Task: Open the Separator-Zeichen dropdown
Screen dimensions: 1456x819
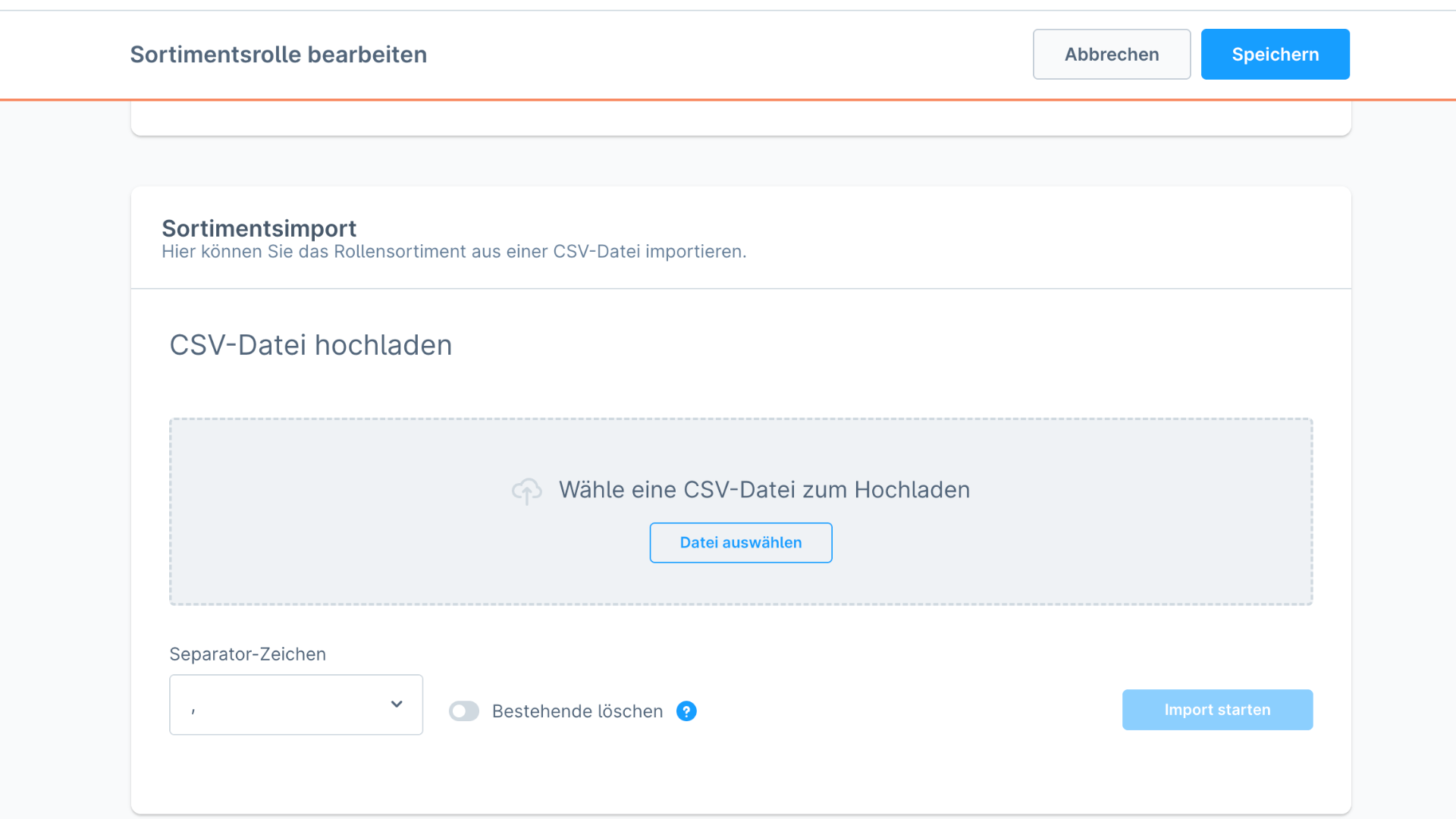Action: coord(296,704)
